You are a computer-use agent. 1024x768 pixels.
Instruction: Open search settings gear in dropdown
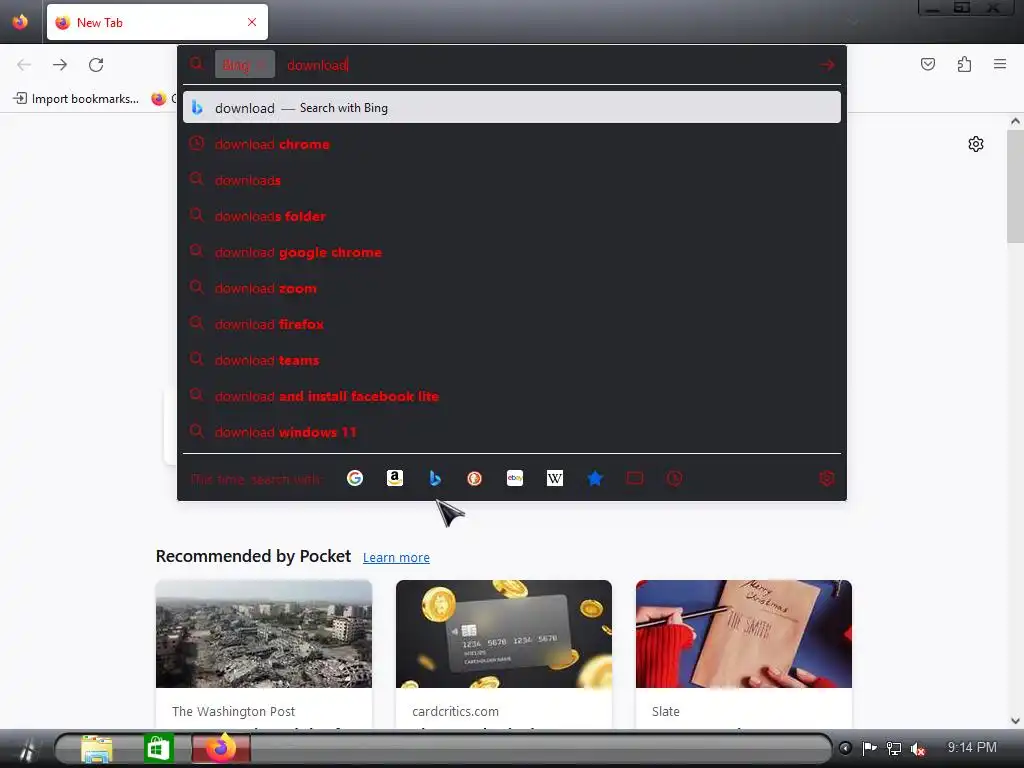[x=826, y=479]
